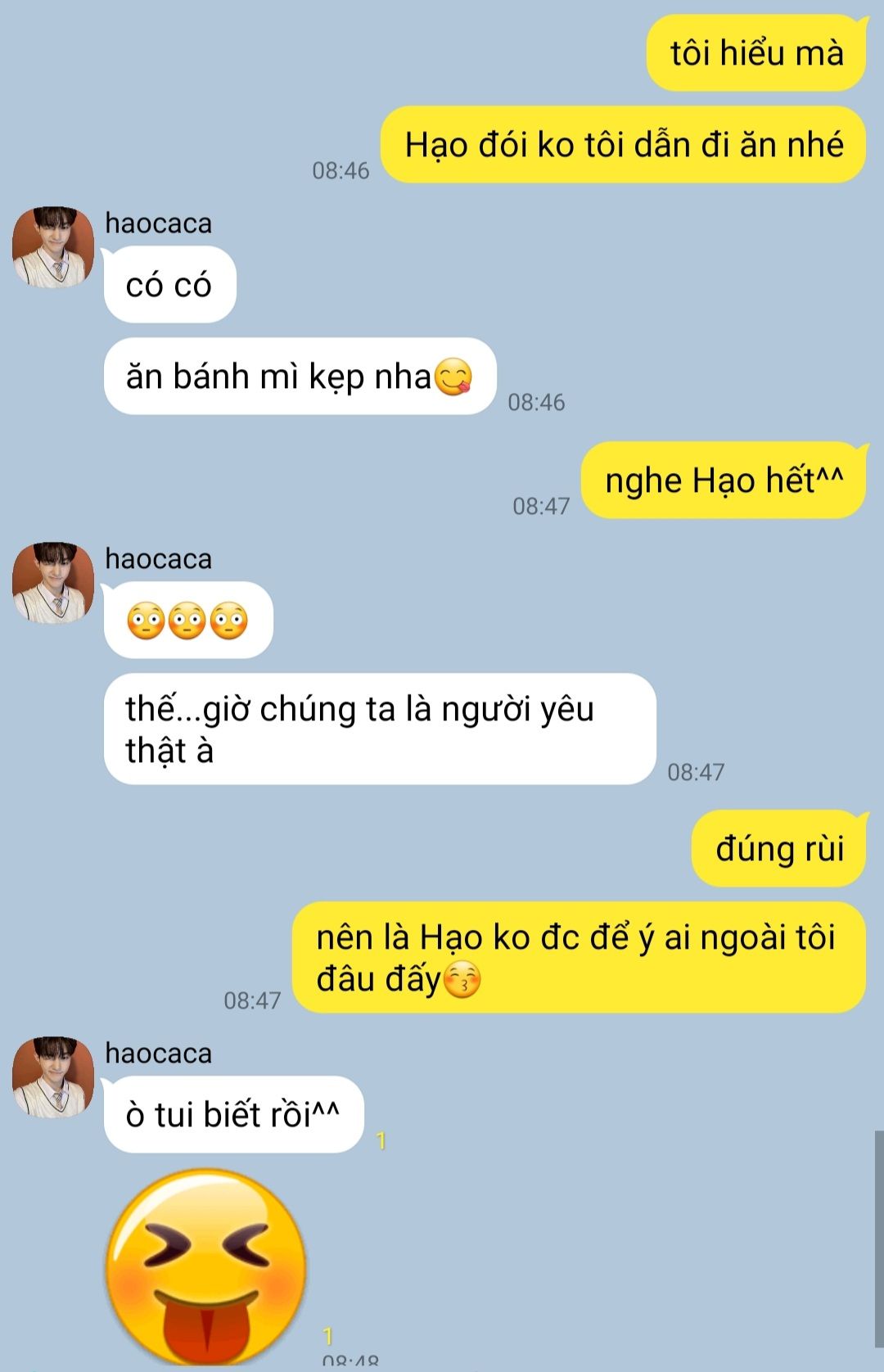Viewport: 884px width, 1372px height.
Task: Tap haocaca's avatar next to flushed emojis
Action: tap(53, 583)
